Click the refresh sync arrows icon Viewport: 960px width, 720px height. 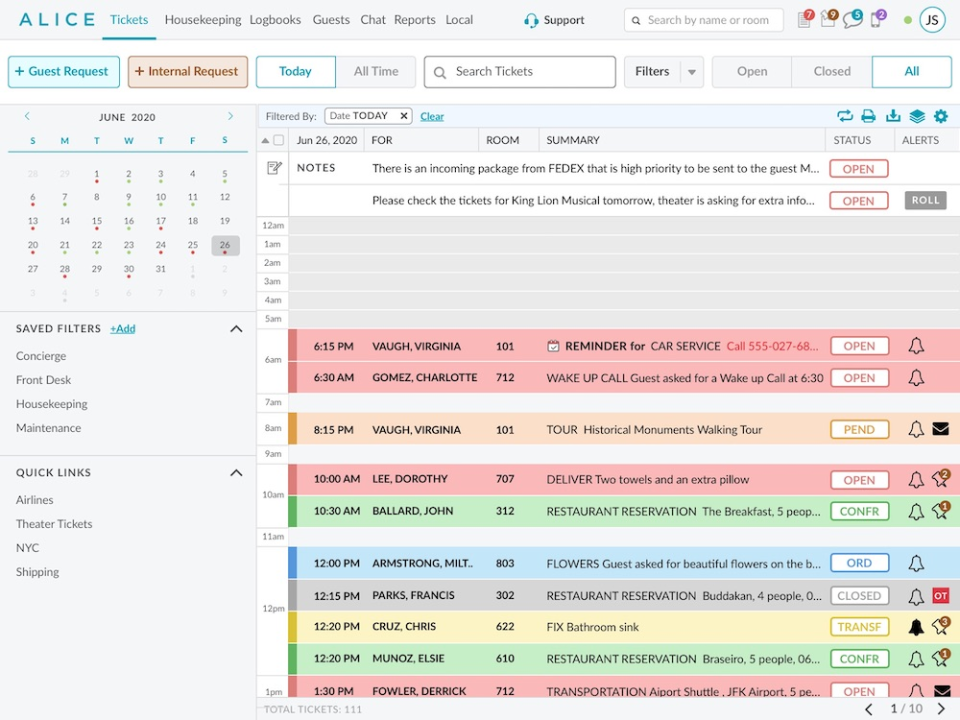coord(845,116)
